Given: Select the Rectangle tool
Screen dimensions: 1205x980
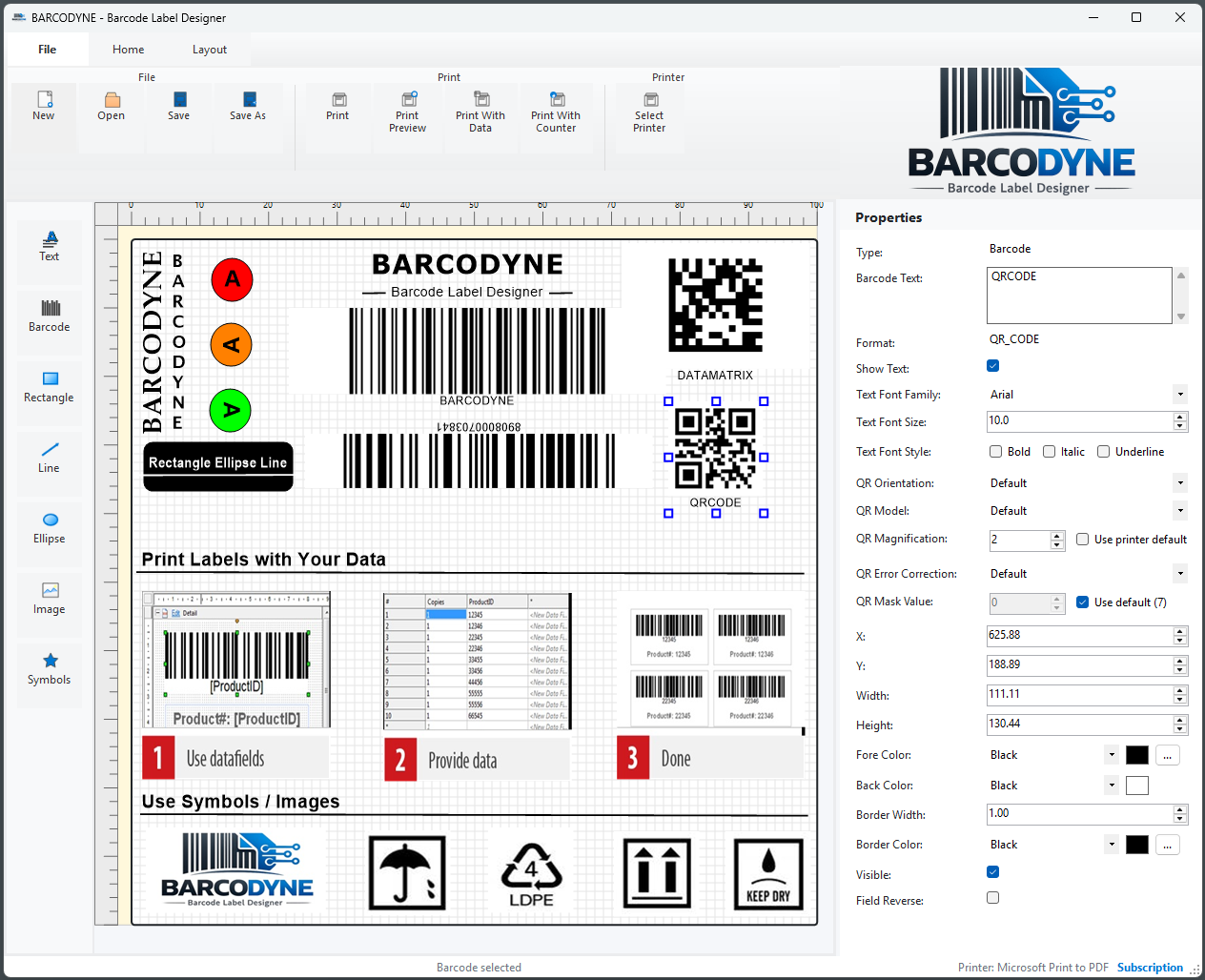Looking at the screenshot, I should pyautogui.click(x=49, y=390).
